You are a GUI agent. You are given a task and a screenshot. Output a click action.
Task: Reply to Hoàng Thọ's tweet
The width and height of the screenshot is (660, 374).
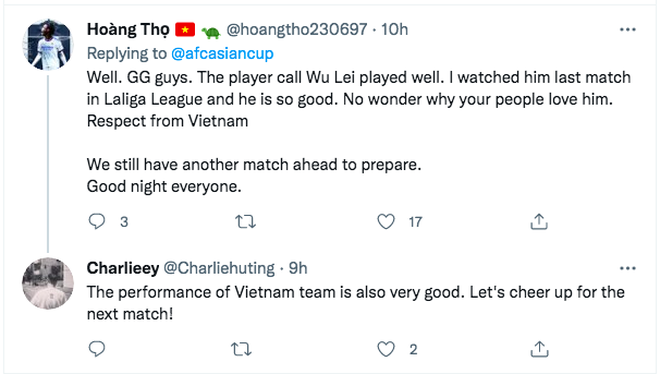tap(97, 221)
